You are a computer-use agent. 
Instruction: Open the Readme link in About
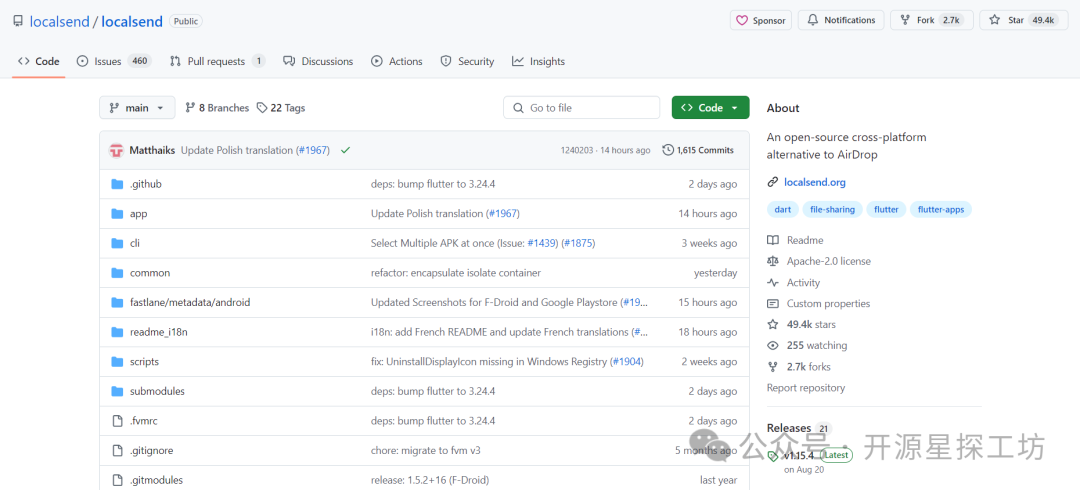[x=805, y=241]
